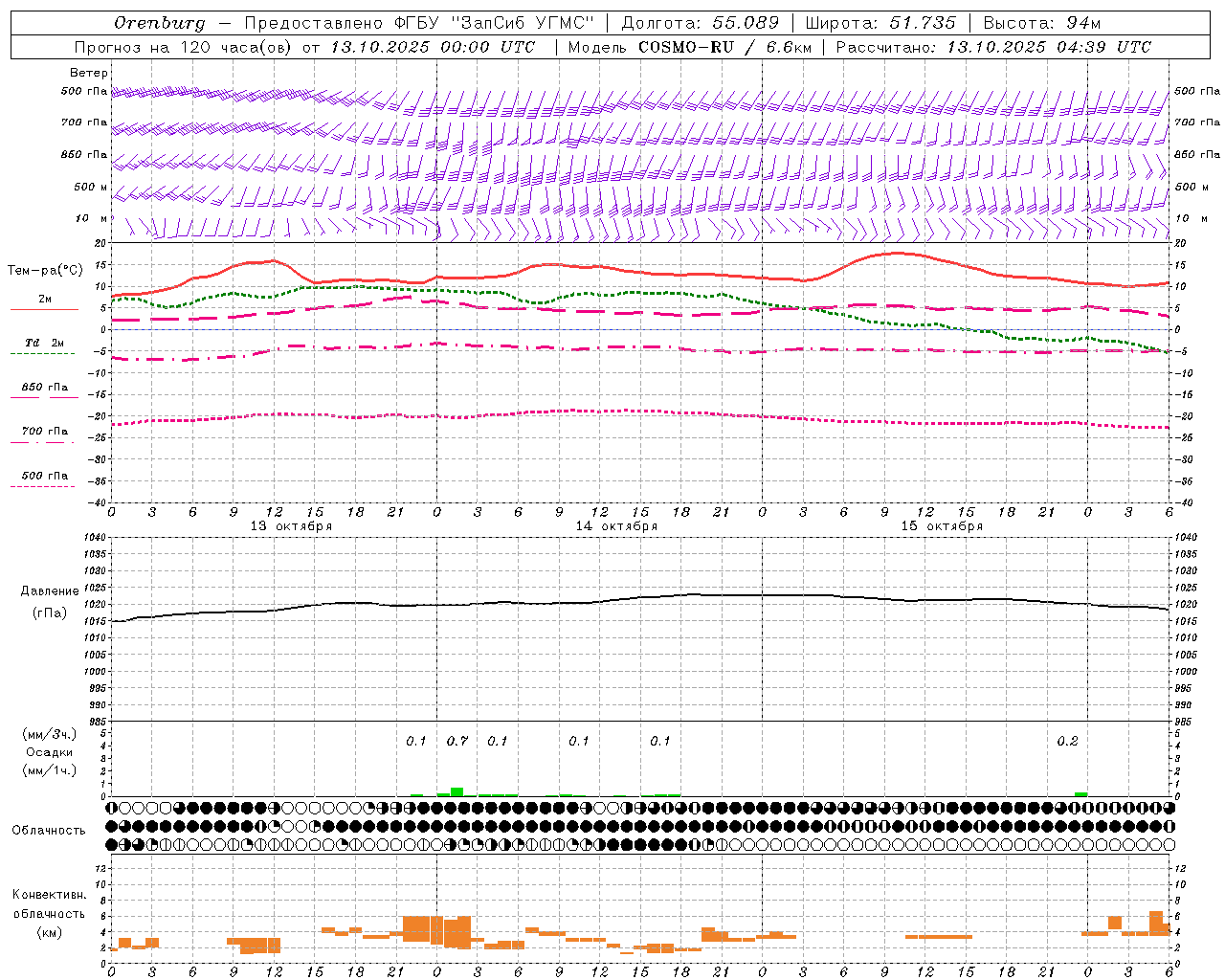Click the '(мм/3ч.)' precipitation unit label
Viewport: 1225px width, 980px height.
tap(50, 734)
